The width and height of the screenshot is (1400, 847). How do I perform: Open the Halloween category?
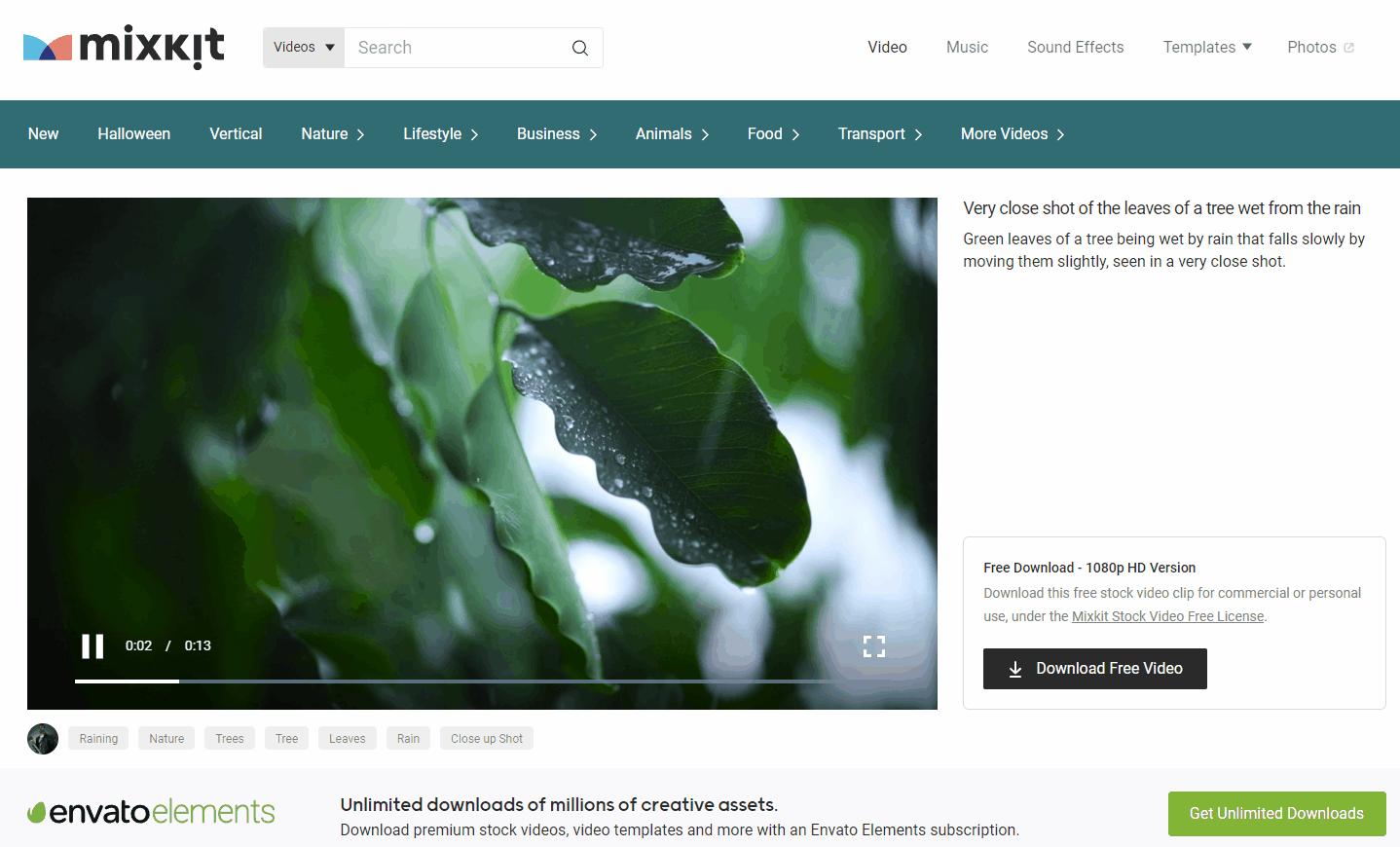(x=133, y=134)
